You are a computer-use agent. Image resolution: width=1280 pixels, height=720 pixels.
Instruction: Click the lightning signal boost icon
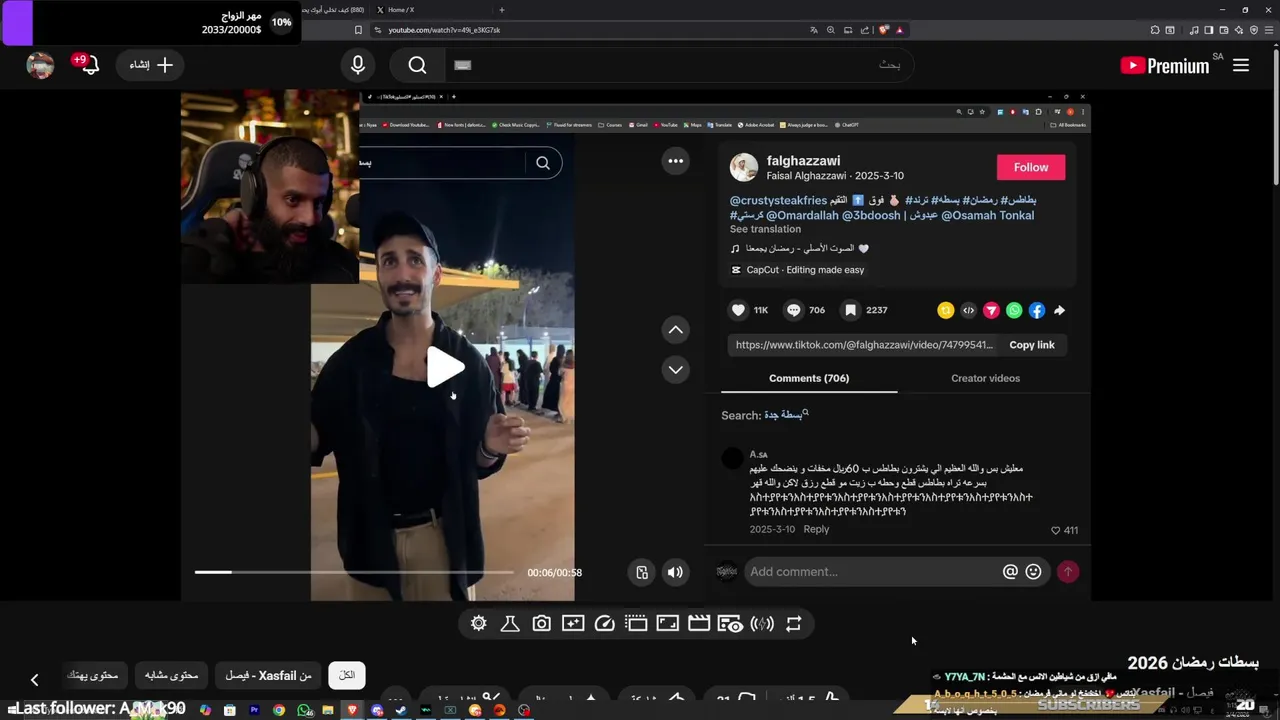762,624
